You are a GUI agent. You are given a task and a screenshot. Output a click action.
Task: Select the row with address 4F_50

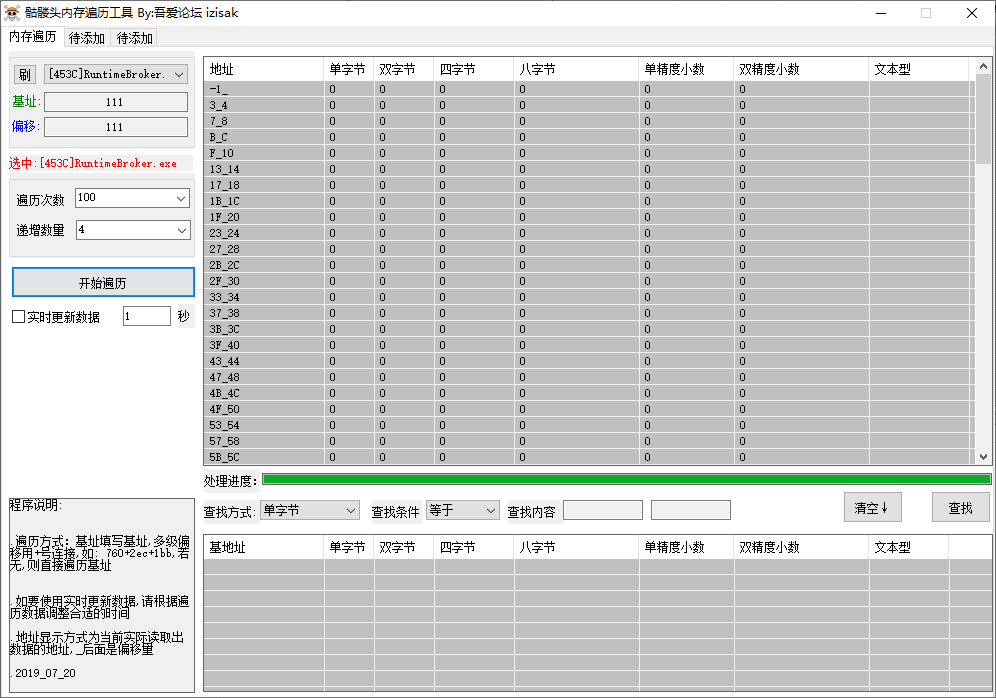(589, 409)
